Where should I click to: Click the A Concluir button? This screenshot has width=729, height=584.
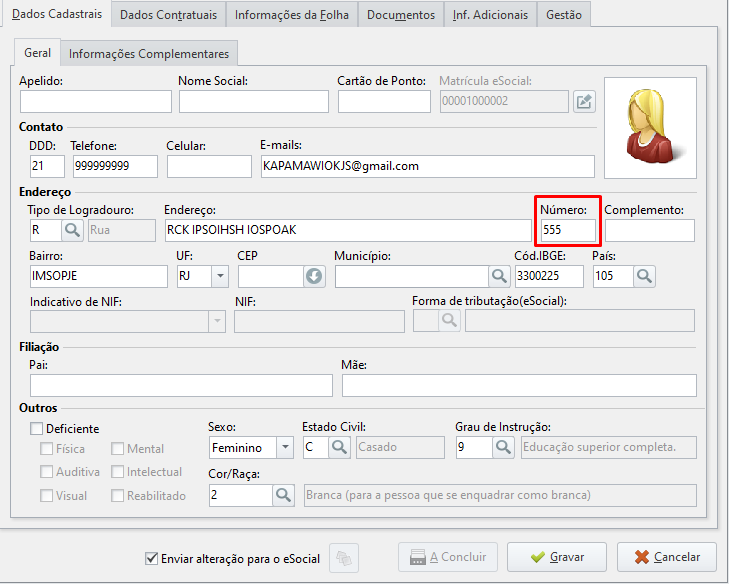[x=448, y=557]
